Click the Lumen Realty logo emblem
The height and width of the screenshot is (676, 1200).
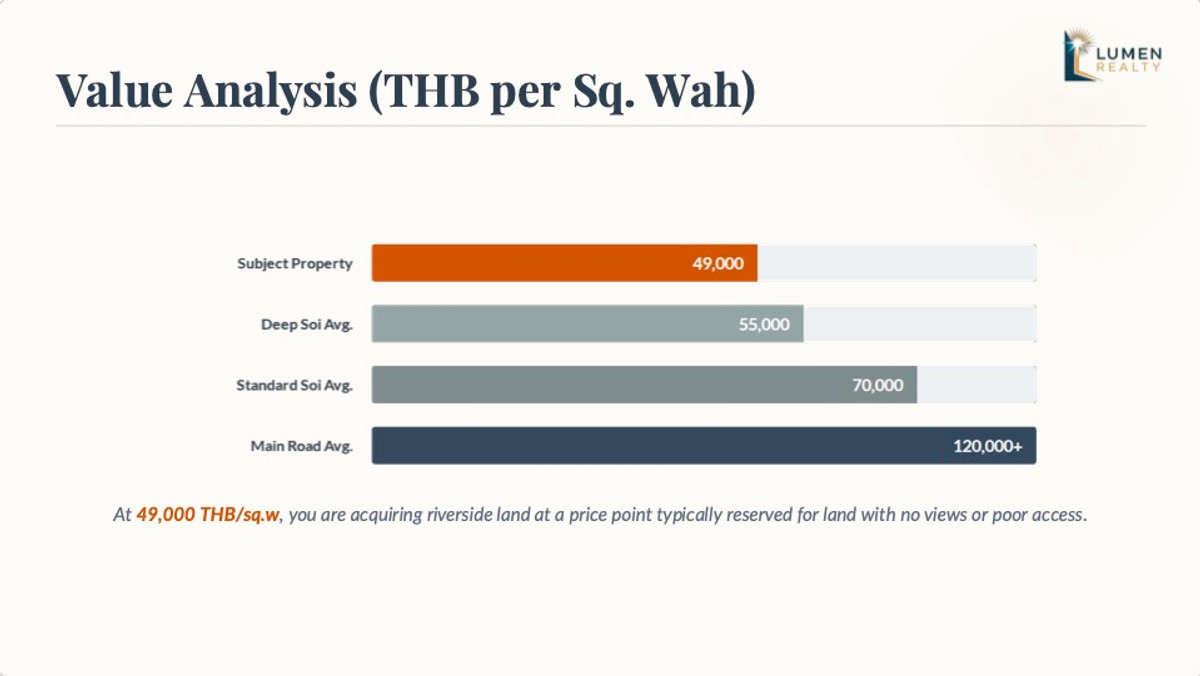[1079, 54]
